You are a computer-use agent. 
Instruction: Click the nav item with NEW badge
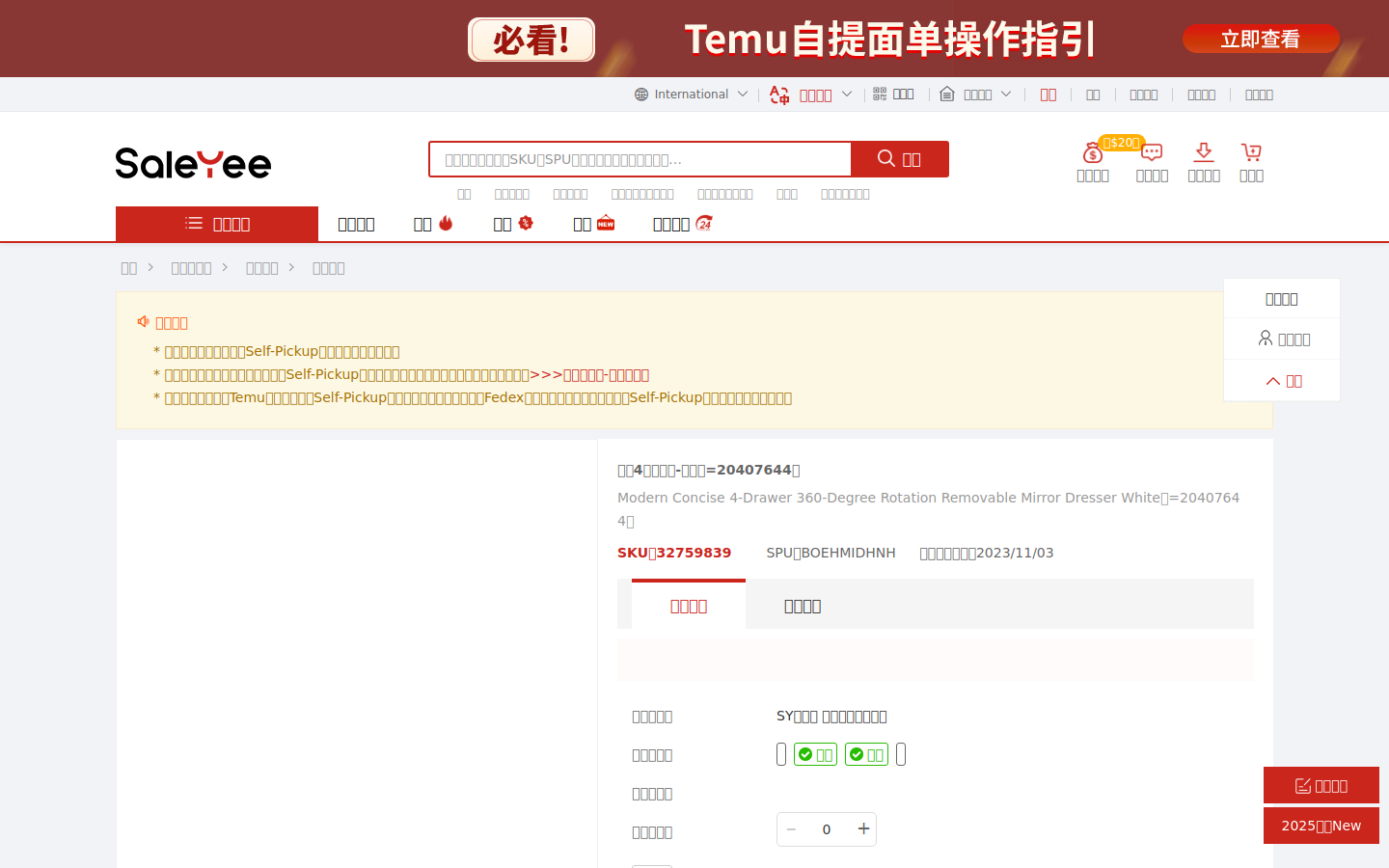pos(593,224)
